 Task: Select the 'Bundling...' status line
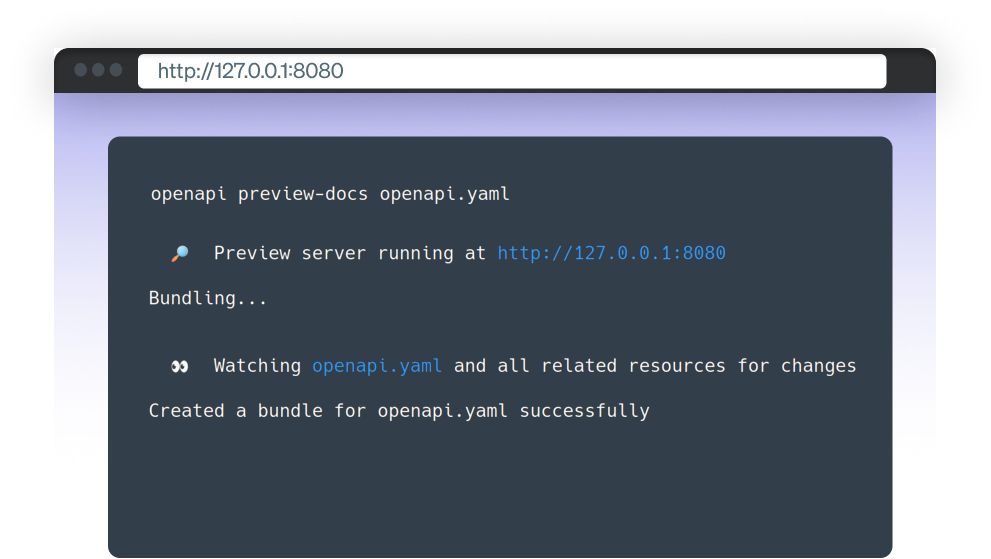[208, 298]
